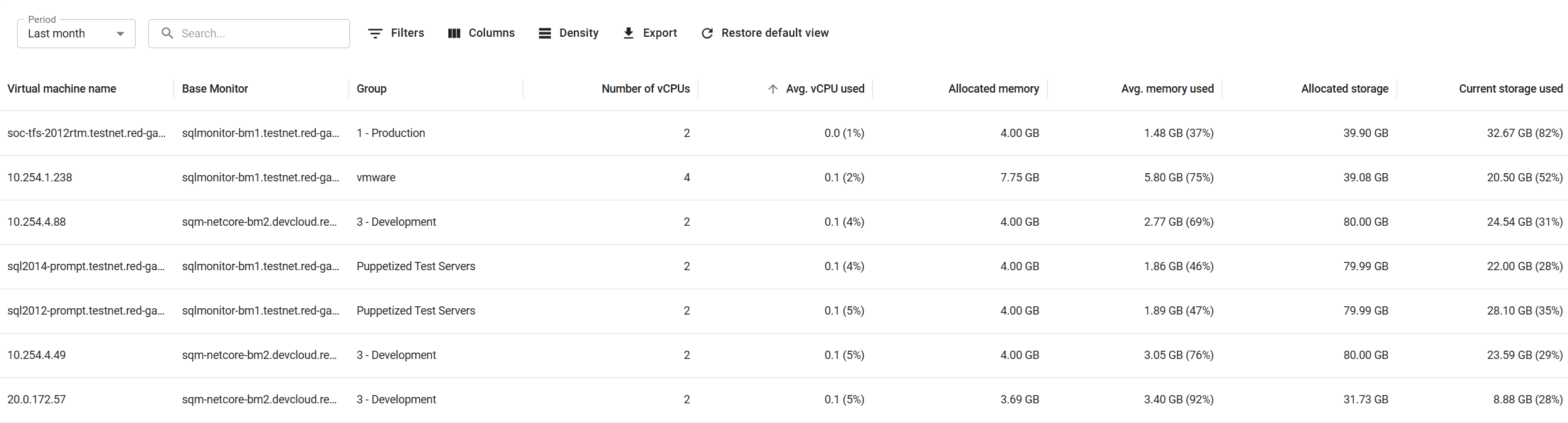Click the Filters funnel icon
This screenshot has width=1568, height=423.
[x=375, y=34]
